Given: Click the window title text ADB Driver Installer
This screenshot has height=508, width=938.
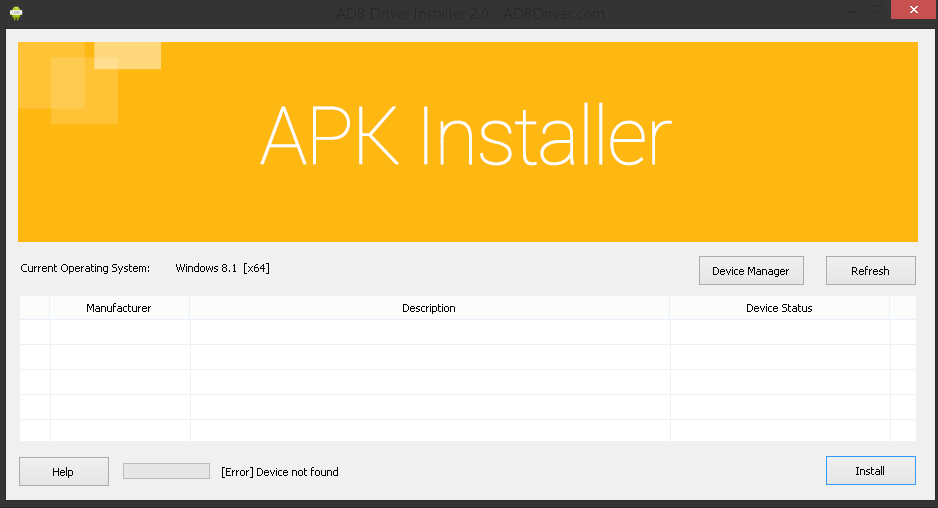Looking at the screenshot, I should tap(469, 14).
